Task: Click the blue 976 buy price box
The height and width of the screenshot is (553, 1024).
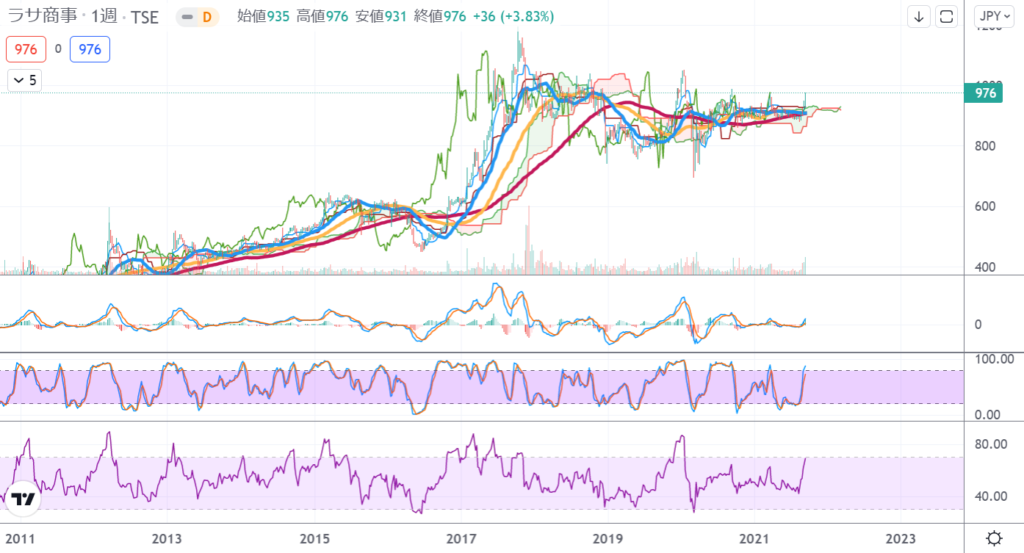Action: point(89,49)
